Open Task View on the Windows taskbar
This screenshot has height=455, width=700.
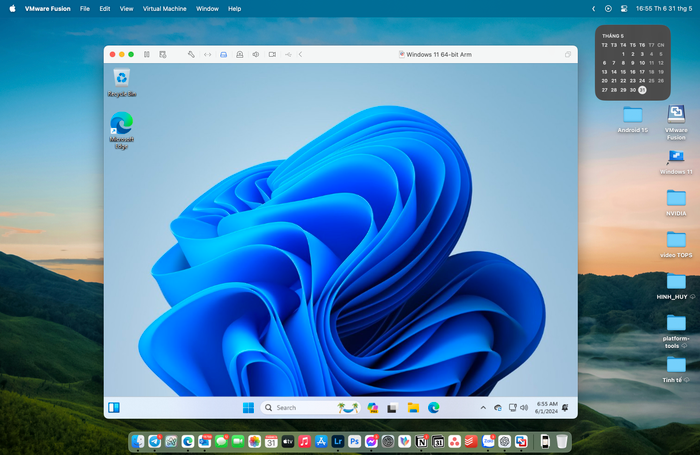392,407
